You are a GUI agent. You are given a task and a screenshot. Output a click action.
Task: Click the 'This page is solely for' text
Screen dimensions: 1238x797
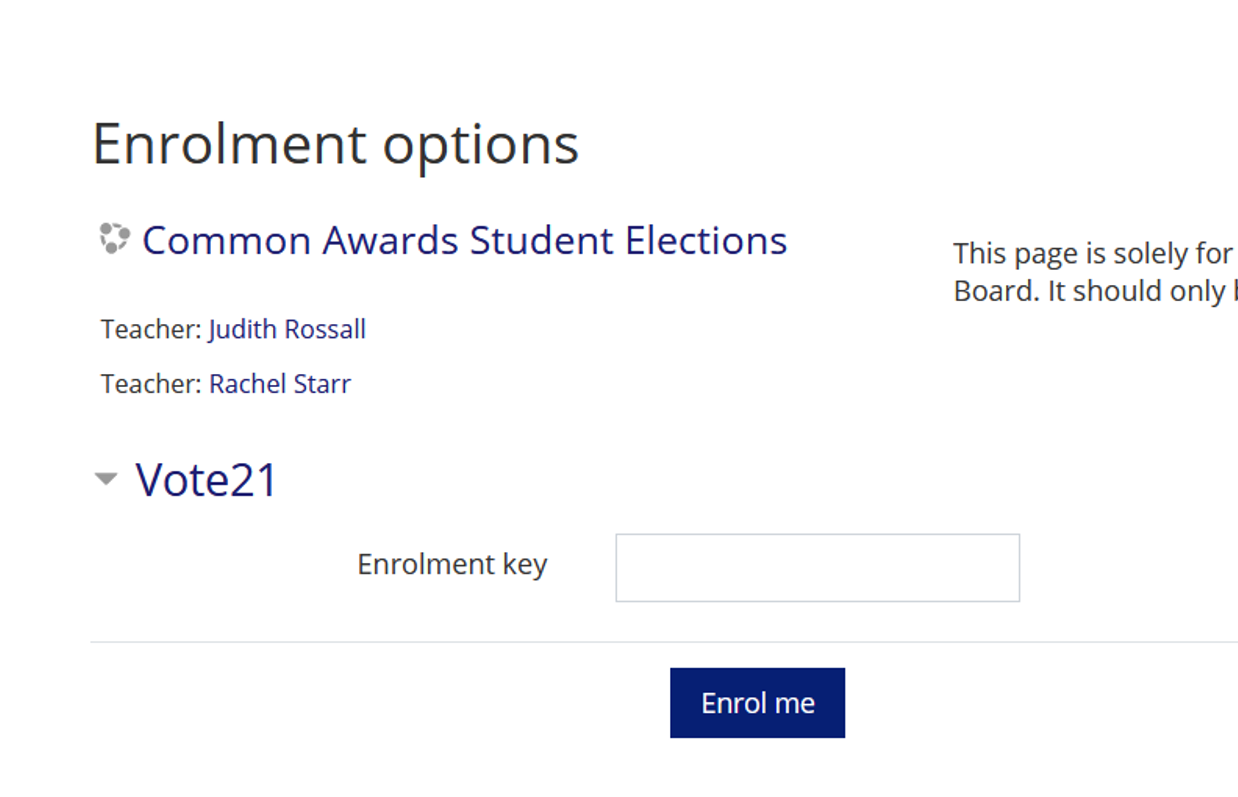pyautogui.click(x=1093, y=254)
